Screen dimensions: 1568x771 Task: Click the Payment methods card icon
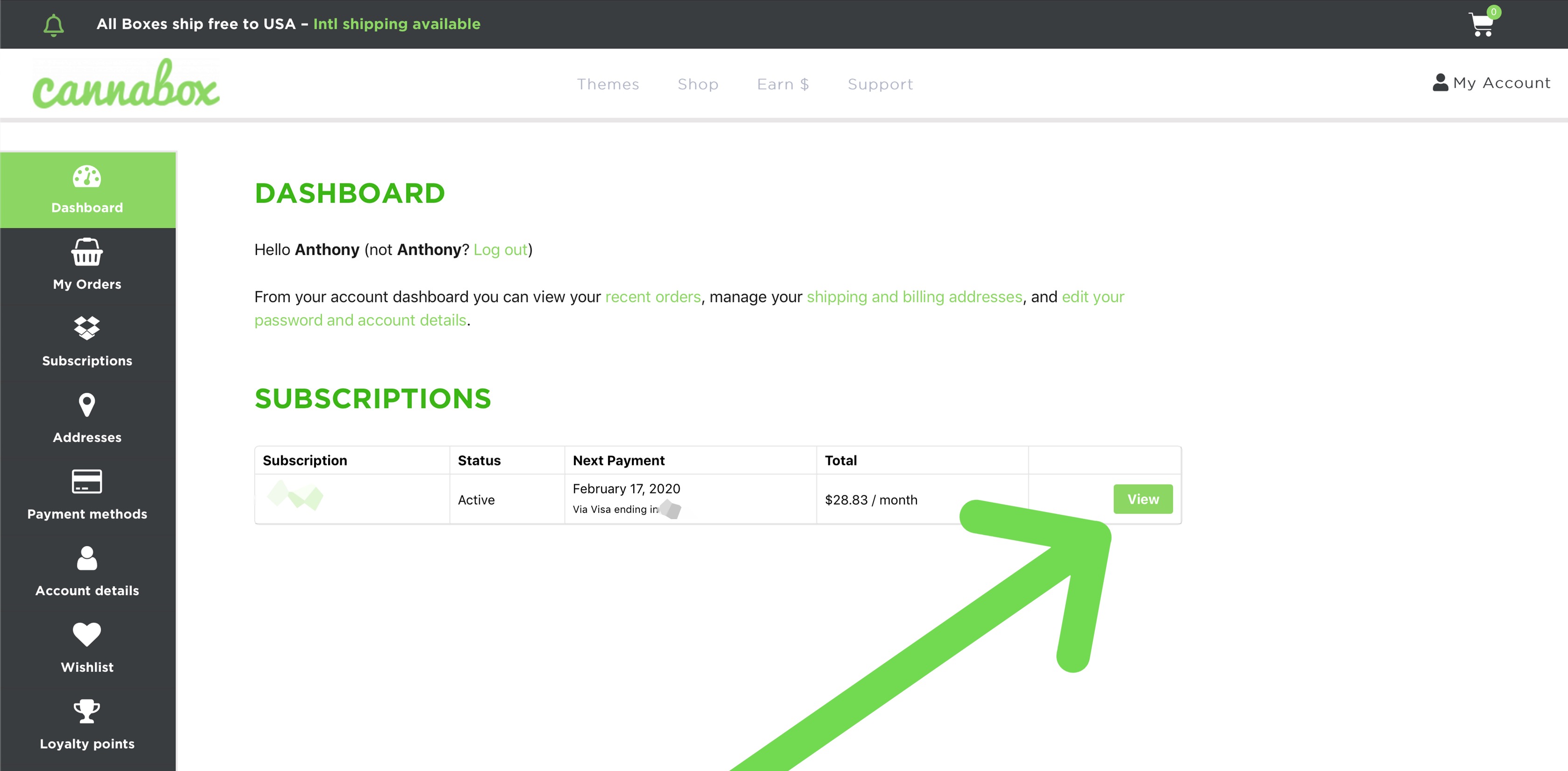coord(87,481)
